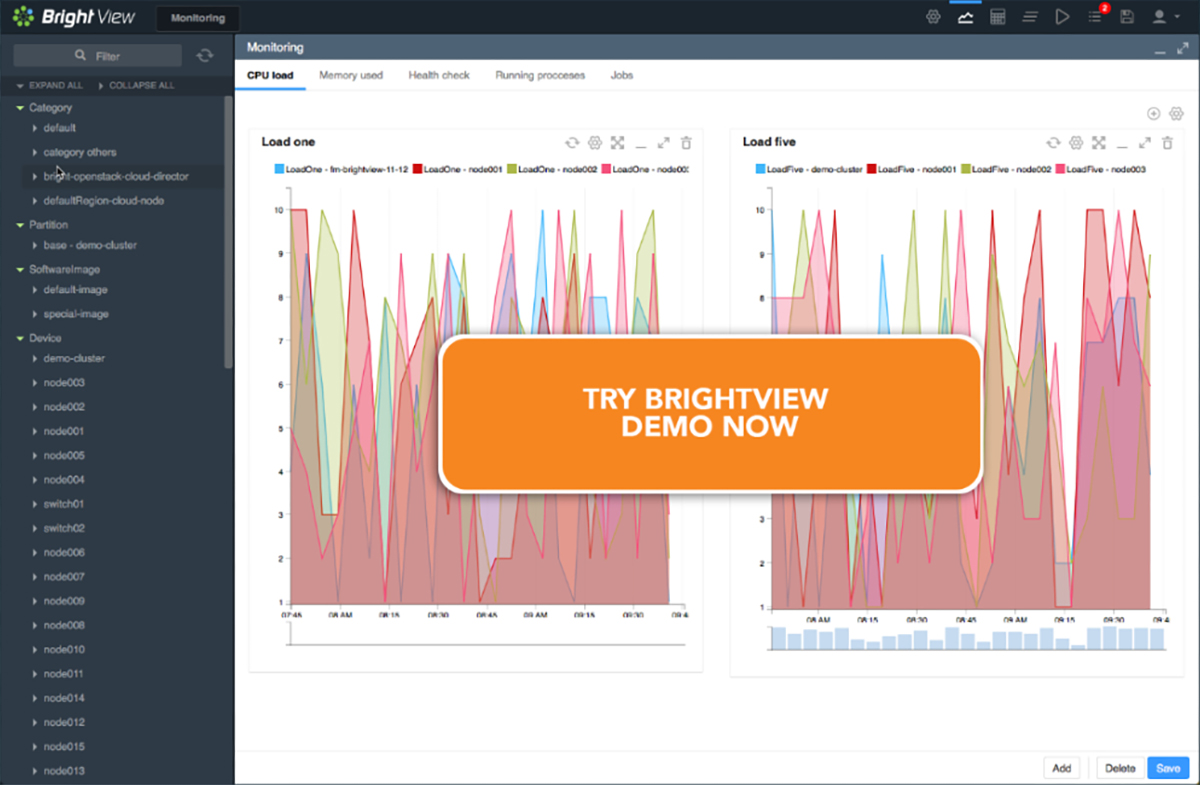Maximize the Monitoring panel with the arrows

click(x=1181, y=48)
